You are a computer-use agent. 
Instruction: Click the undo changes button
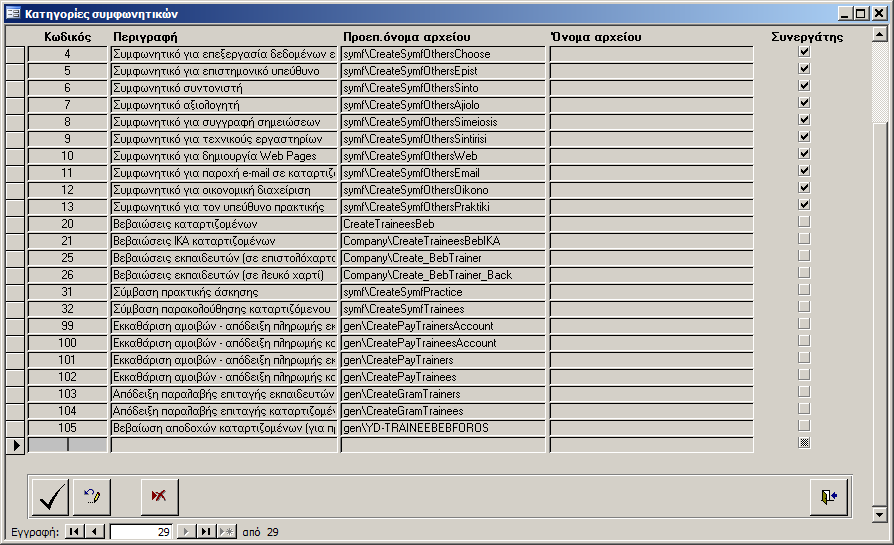(x=92, y=496)
